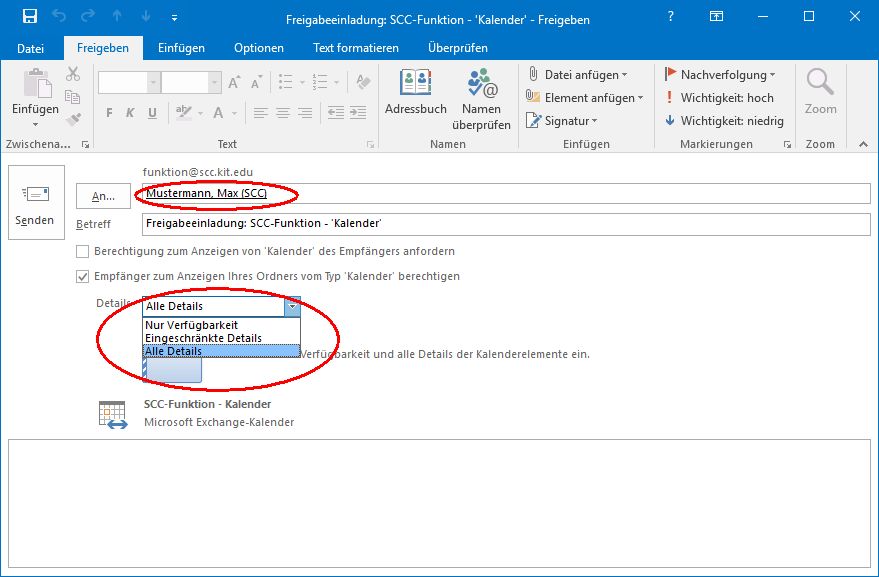The width and height of the screenshot is (879, 577).
Task: Click the Betreff subject field
Action: (x=506, y=224)
